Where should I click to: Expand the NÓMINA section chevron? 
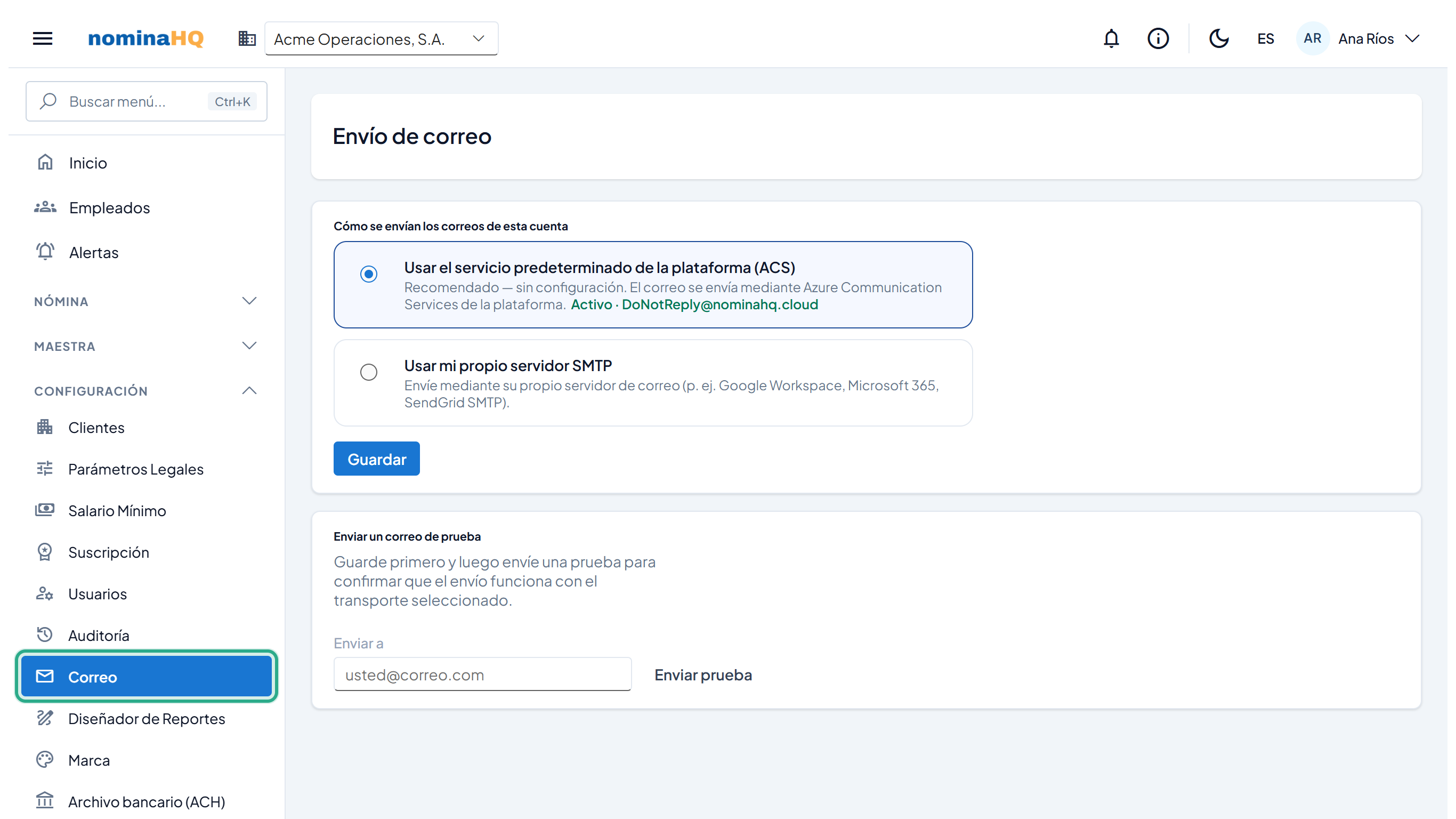pyautogui.click(x=249, y=301)
